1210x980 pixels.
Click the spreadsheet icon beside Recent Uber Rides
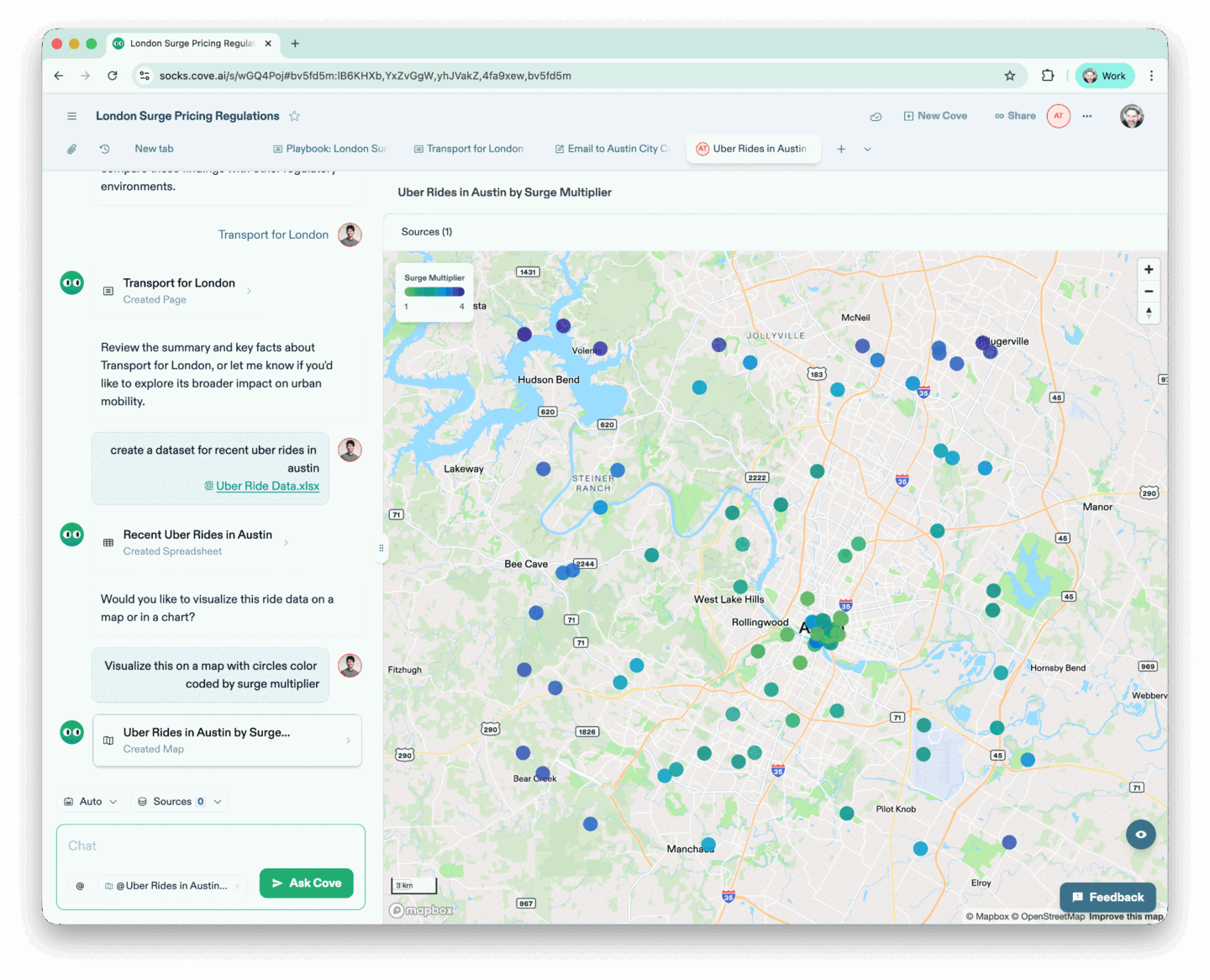(108, 543)
